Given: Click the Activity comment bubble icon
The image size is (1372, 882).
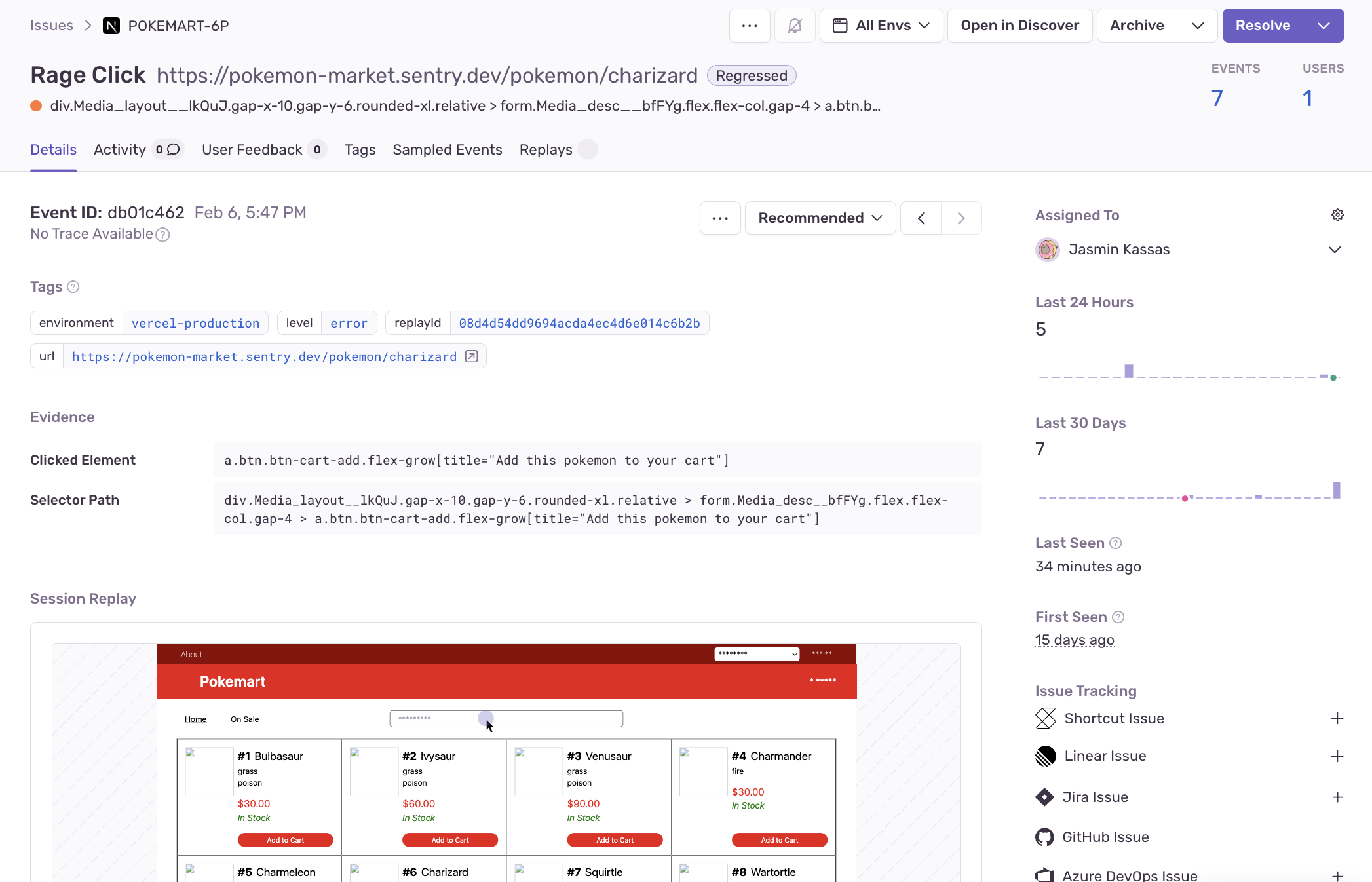Looking at the screenshot, I should click(174, 150).
